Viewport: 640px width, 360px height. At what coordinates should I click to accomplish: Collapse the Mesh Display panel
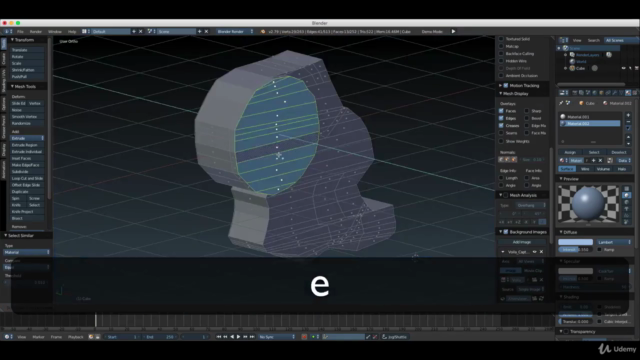500,93
